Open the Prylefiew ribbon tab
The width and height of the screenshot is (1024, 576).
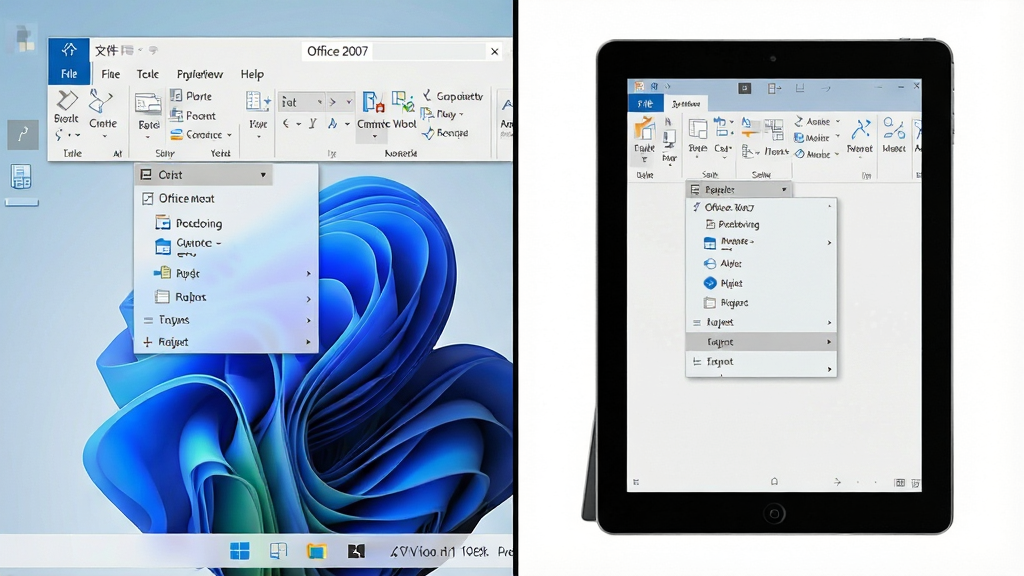pos(200,74)
